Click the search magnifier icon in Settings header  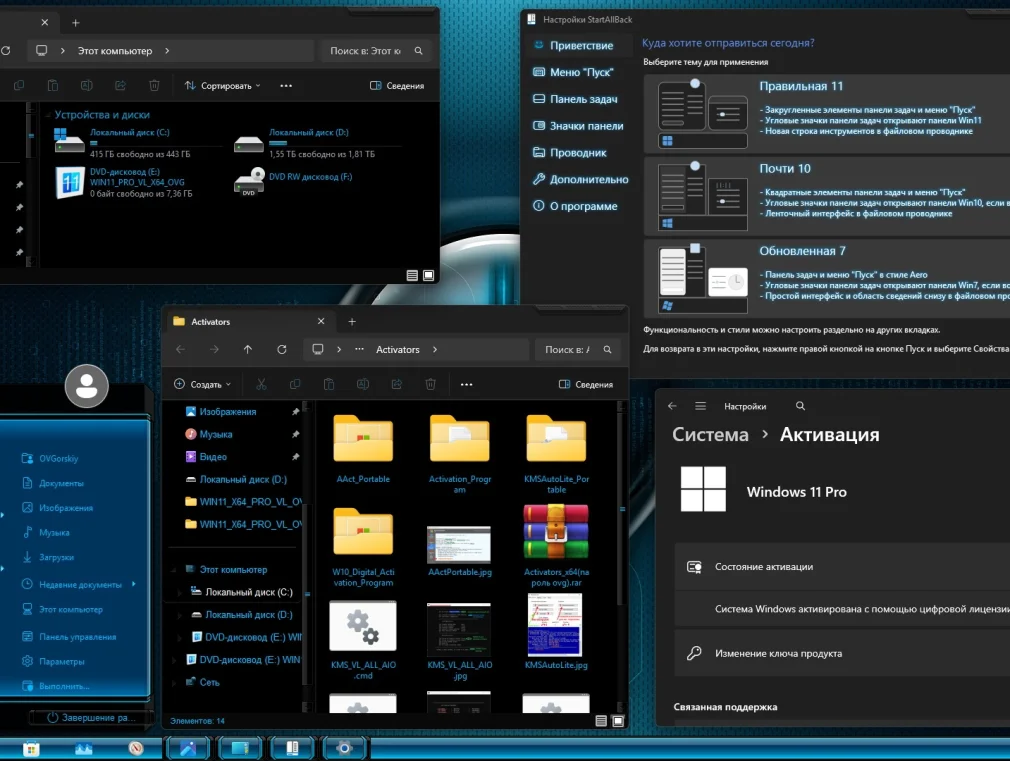coord(800,406)
